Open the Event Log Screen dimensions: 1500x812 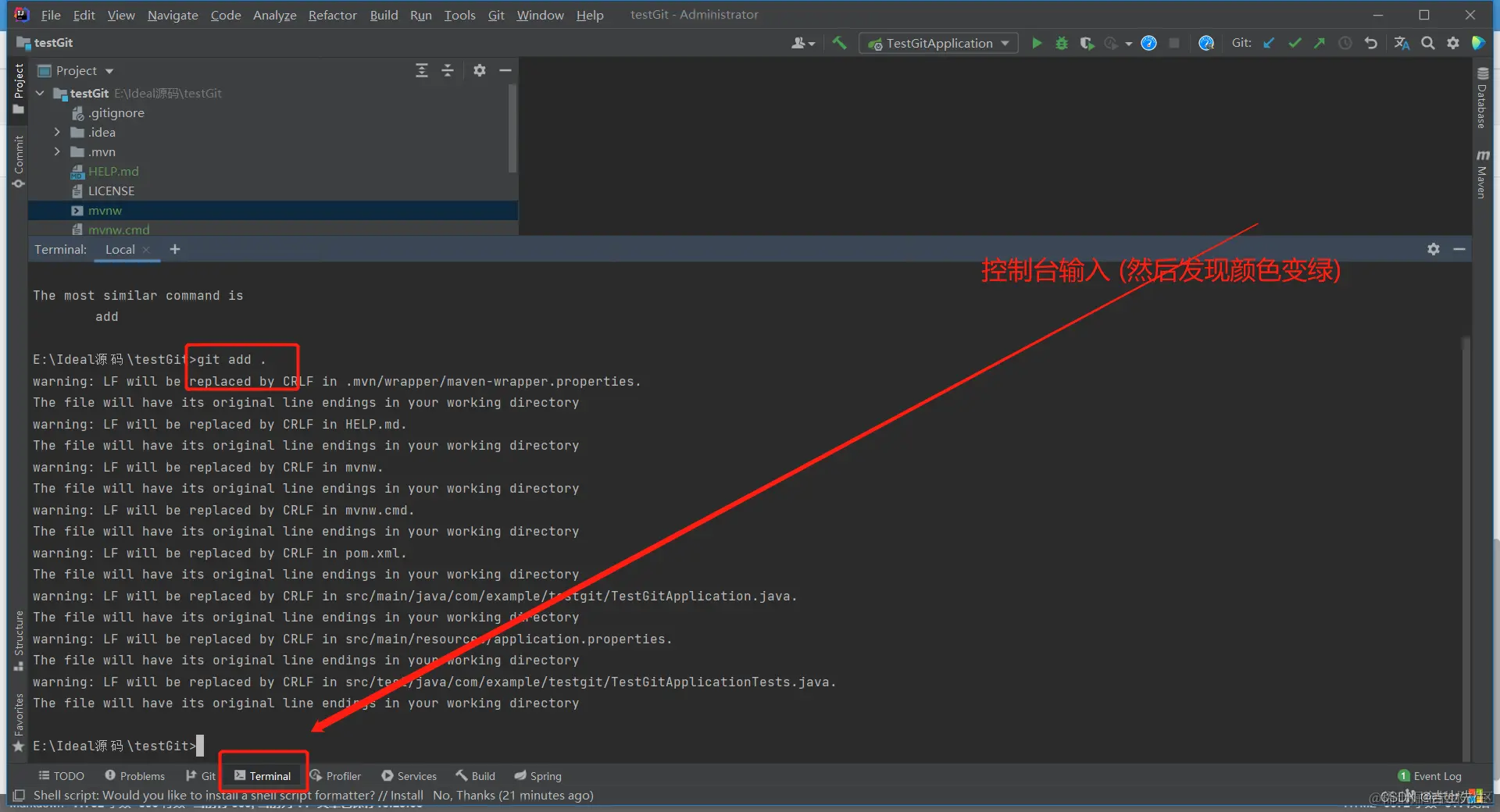click(1430, 776)
